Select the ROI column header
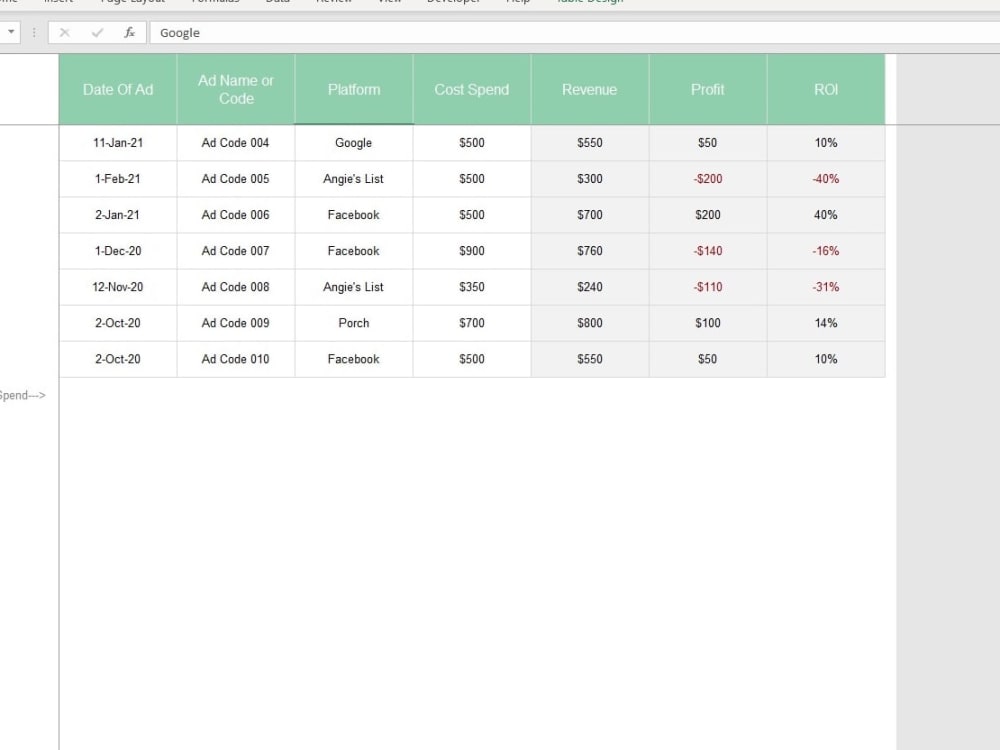The width and height of the screenshot is (1000, 750). pos(826,89)
